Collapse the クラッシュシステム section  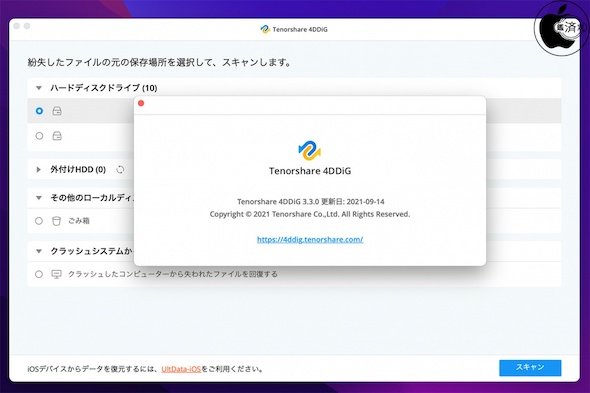pyautogui.click(x=38, y=251)
